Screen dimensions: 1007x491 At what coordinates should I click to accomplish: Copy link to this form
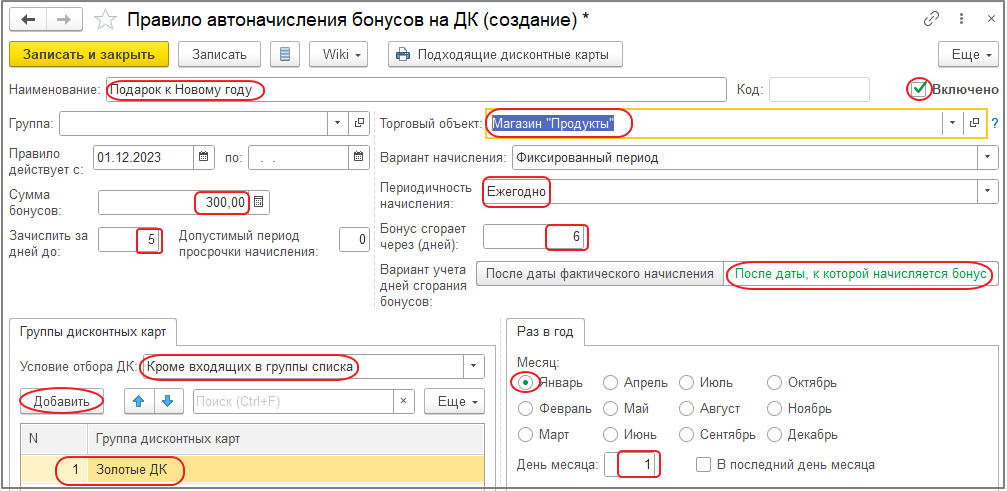[933, 19]
